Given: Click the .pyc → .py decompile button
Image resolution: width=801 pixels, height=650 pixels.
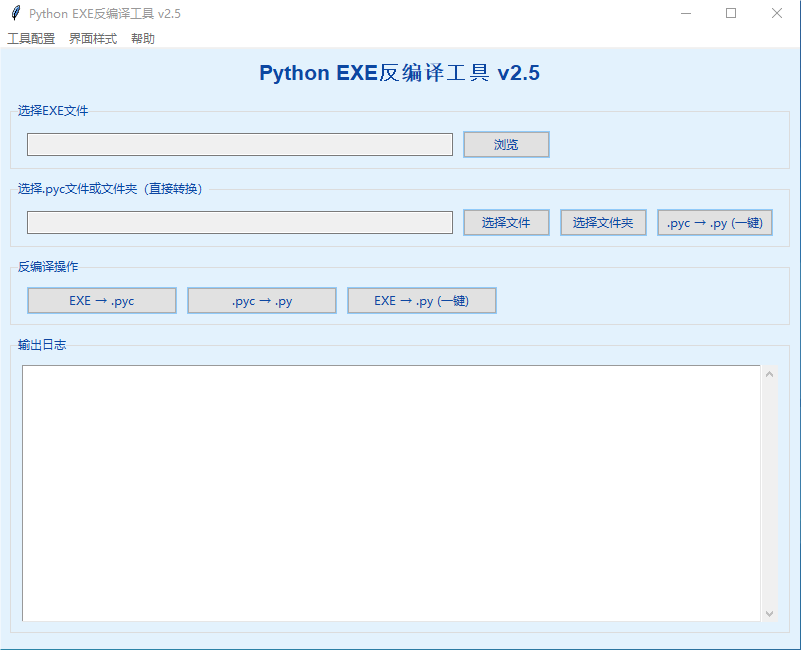Looking at the screenshot, I should click(262, 300).
